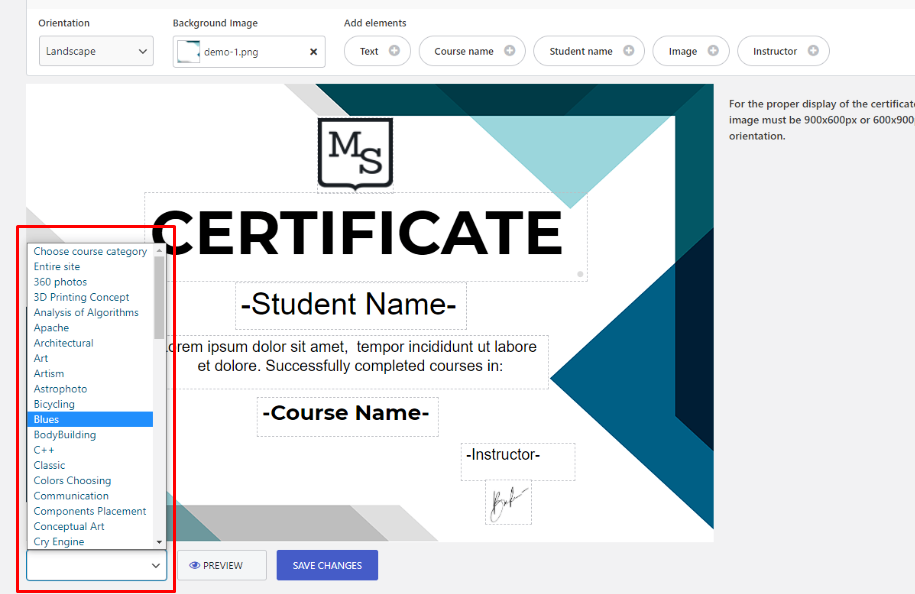Choose 'C++' from the list
This screenshot has height=594, width=915.
pos(90,450)
